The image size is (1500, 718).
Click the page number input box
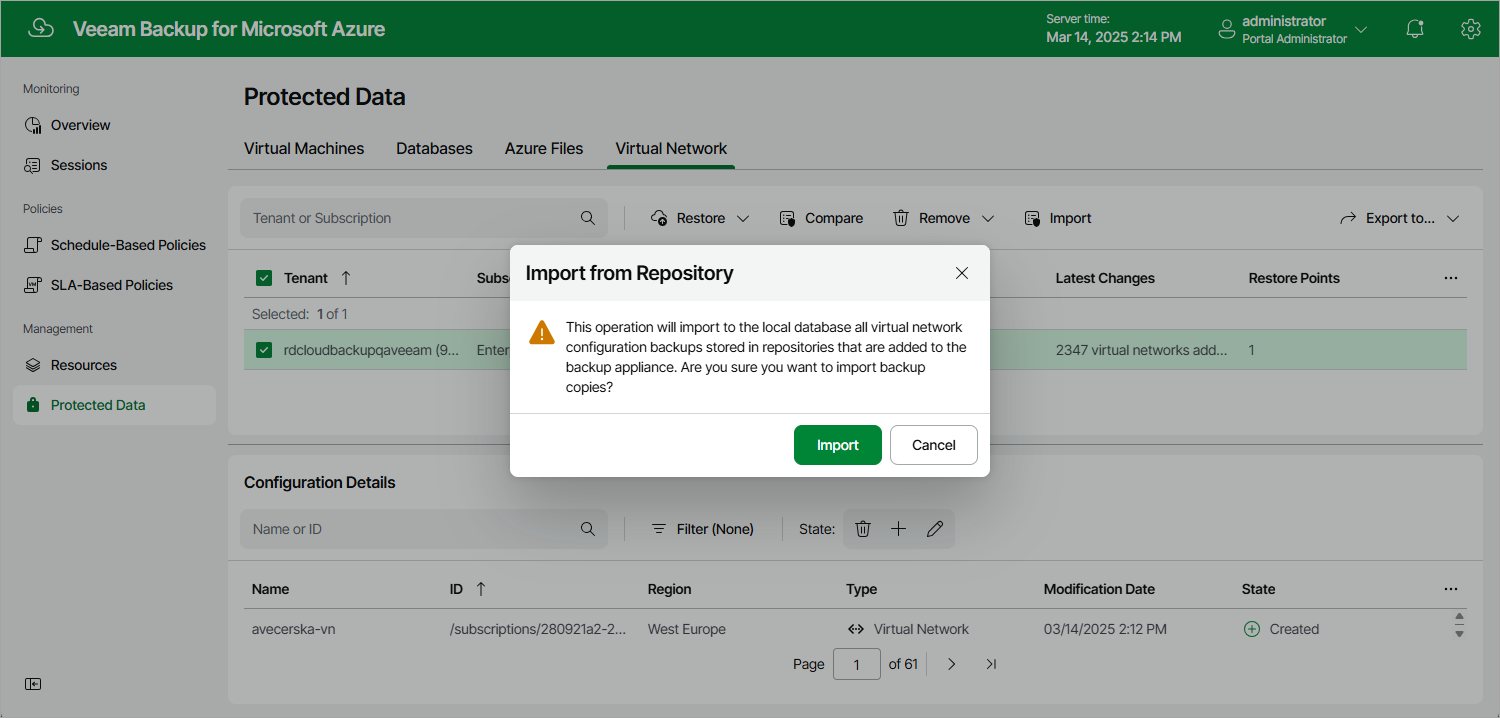857,664
